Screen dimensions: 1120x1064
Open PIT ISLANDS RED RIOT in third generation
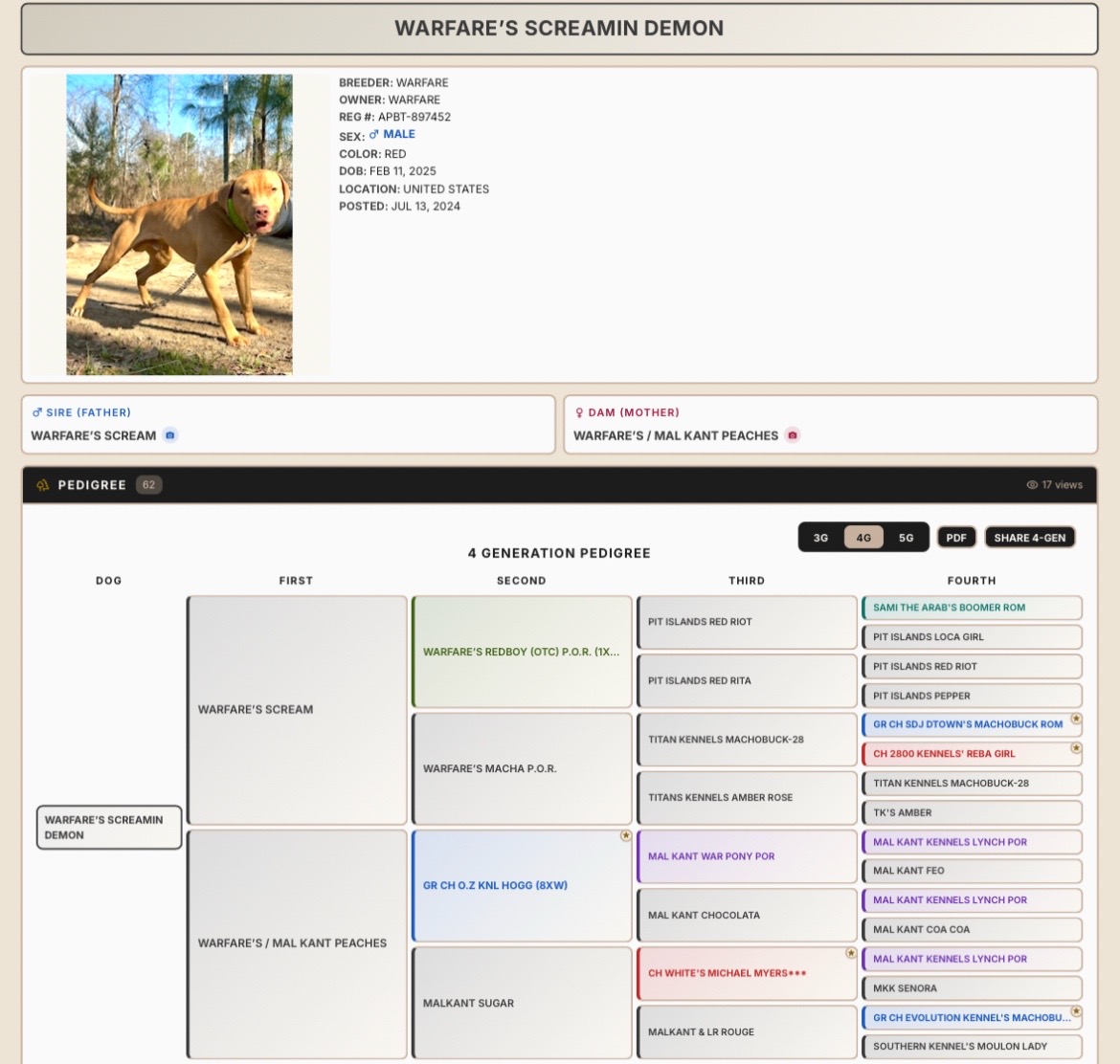[x=747, y=622]
